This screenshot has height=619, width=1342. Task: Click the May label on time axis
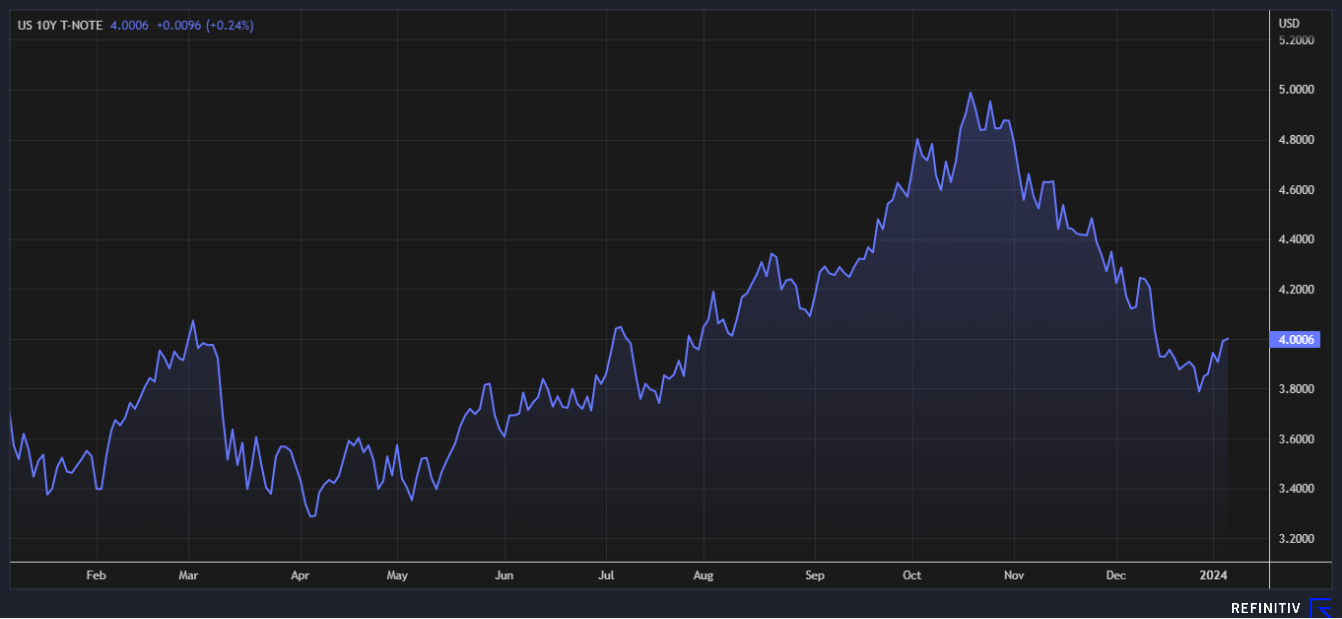(397, 576)
